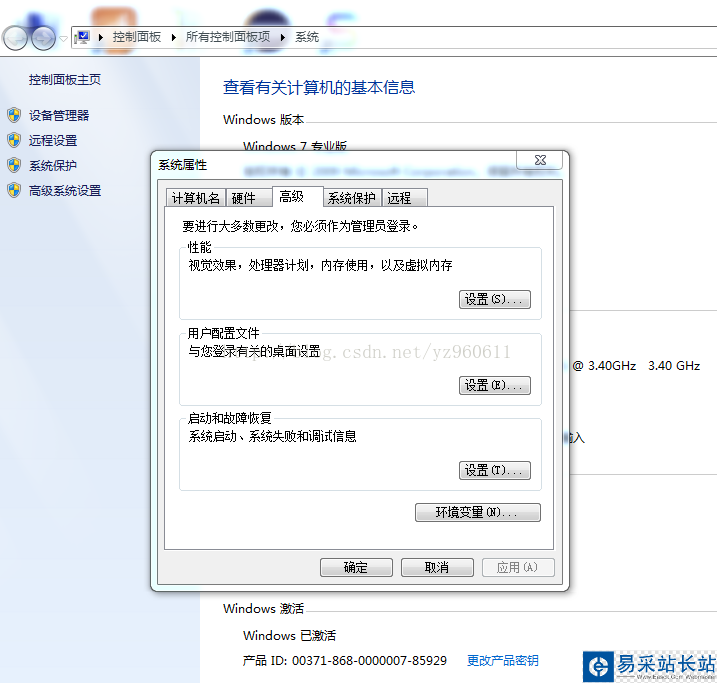Click the heading 查看有关计算机的基本信息
The image size is (717, 683).
click(319, 87)
